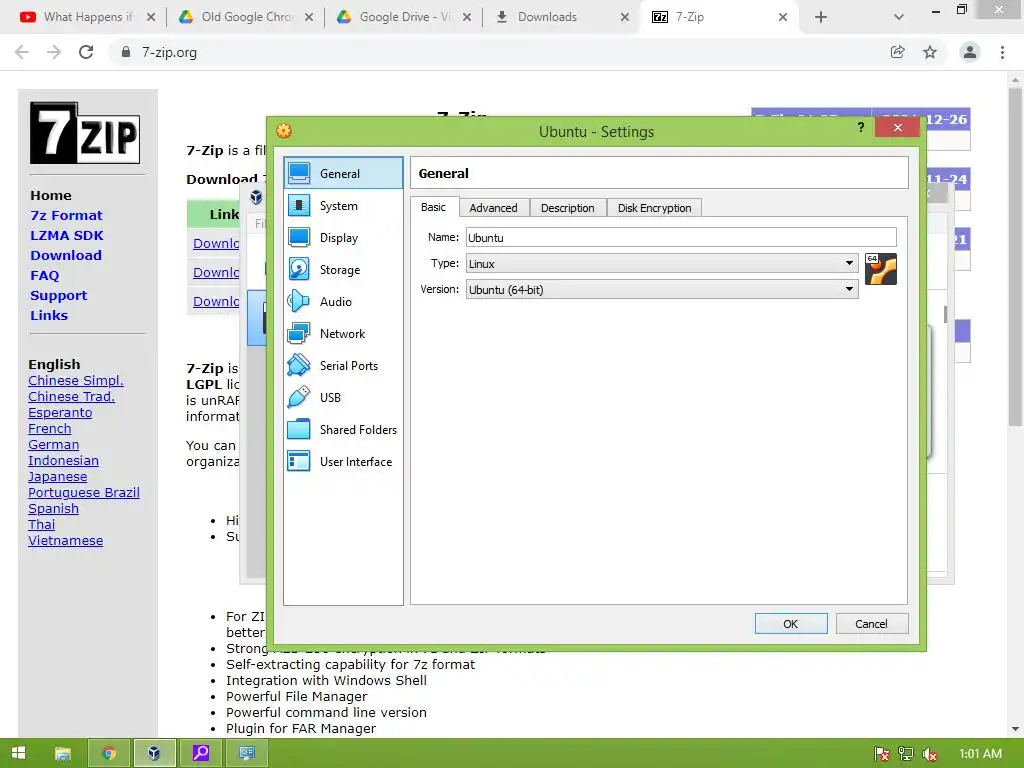Image resolution: width=1024 pixels, height=768 pixels.
Task: Dismiss the dialog with Cancel button
Action: click(871, 624)
